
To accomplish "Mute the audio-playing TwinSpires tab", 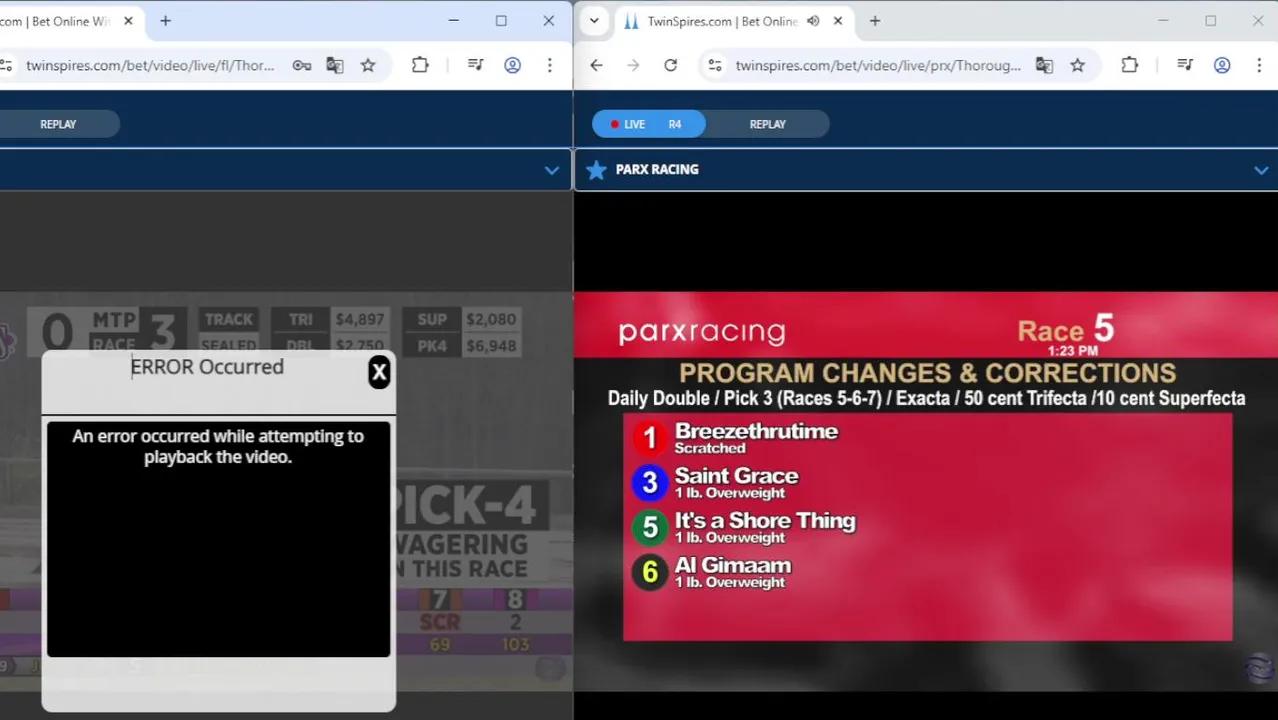I will tap(813, 21).
